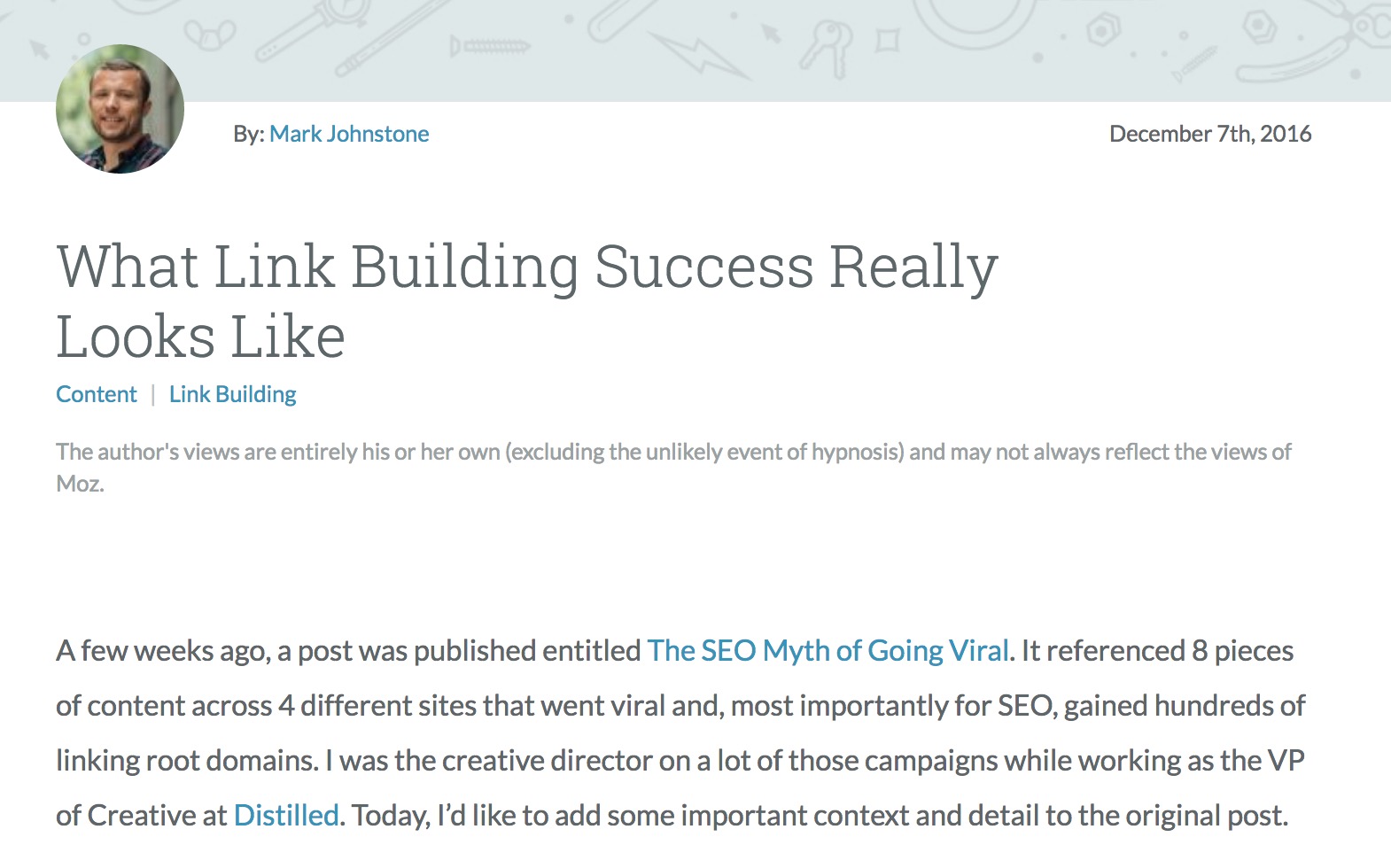Open the Content category link
This screenshot has height=868, width=1391.
pyautogui.click(x=97, y=394)
